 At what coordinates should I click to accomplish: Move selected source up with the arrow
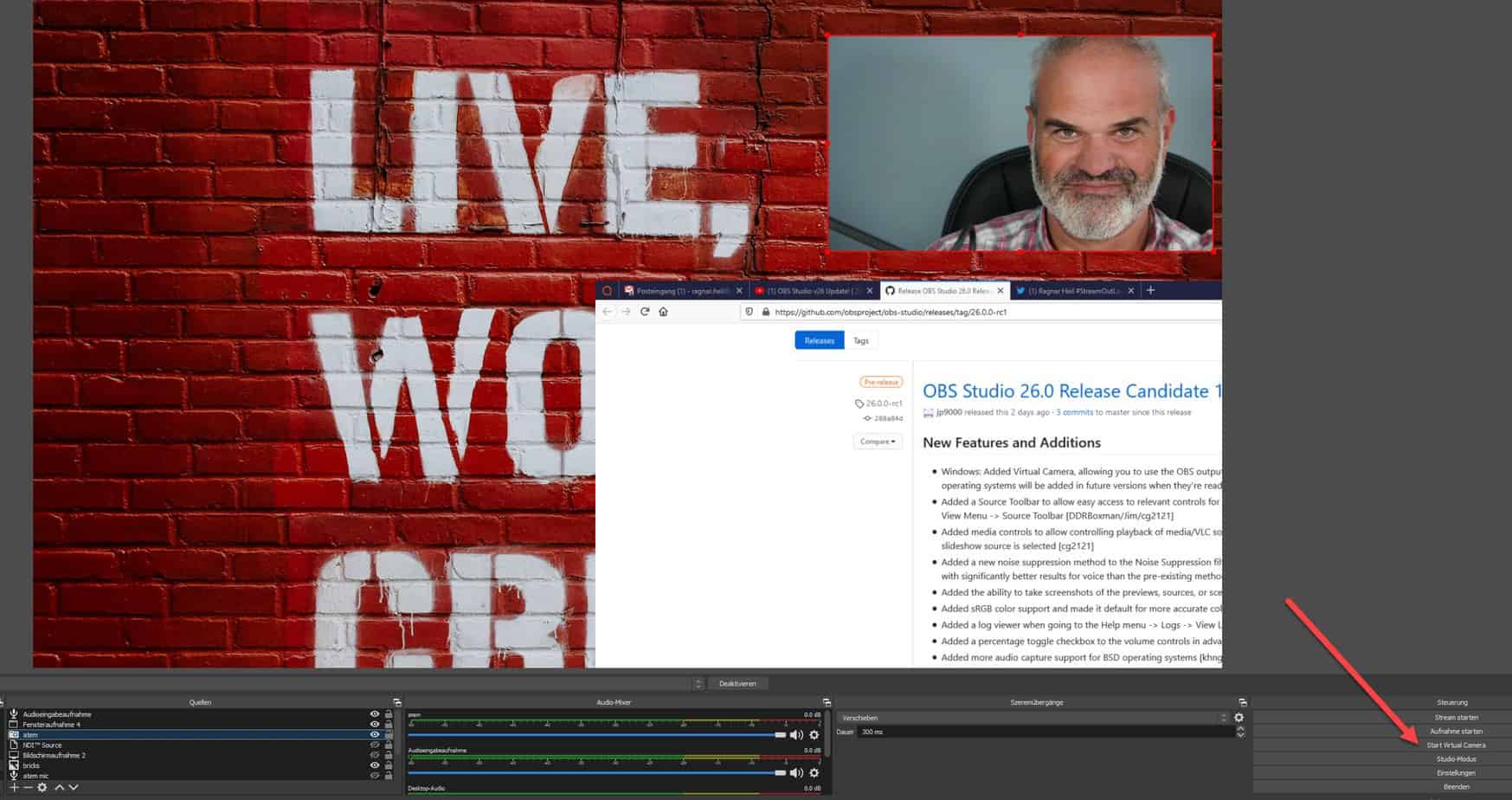pyautogui.click(x=60, y=787)
